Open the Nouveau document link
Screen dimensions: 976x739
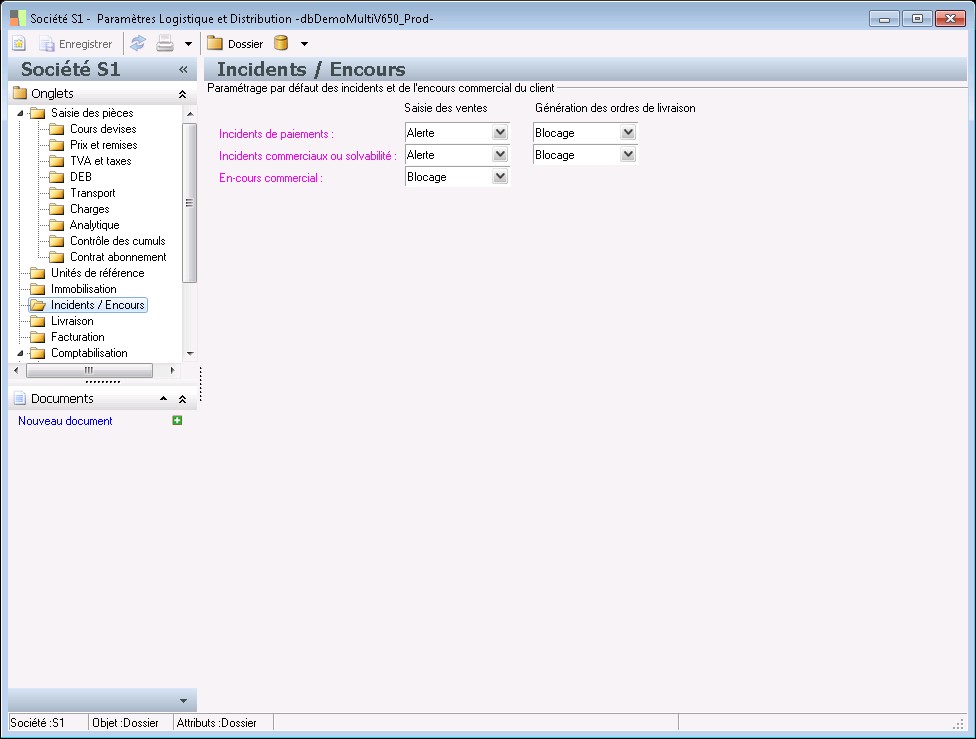65,421
